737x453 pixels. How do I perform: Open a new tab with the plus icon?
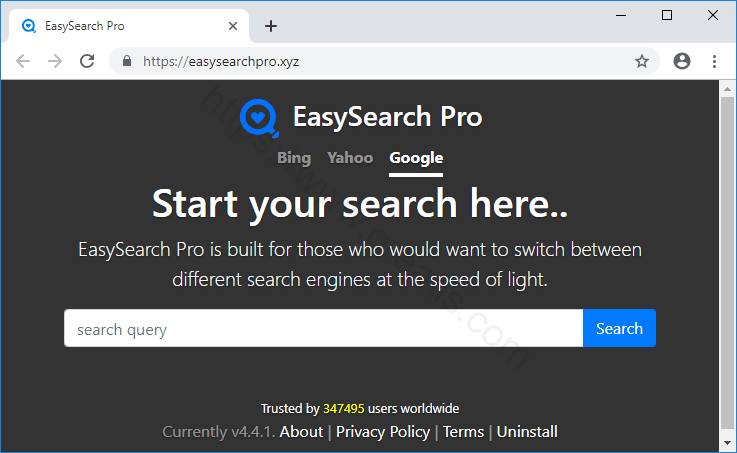click(x=271, y=26)
